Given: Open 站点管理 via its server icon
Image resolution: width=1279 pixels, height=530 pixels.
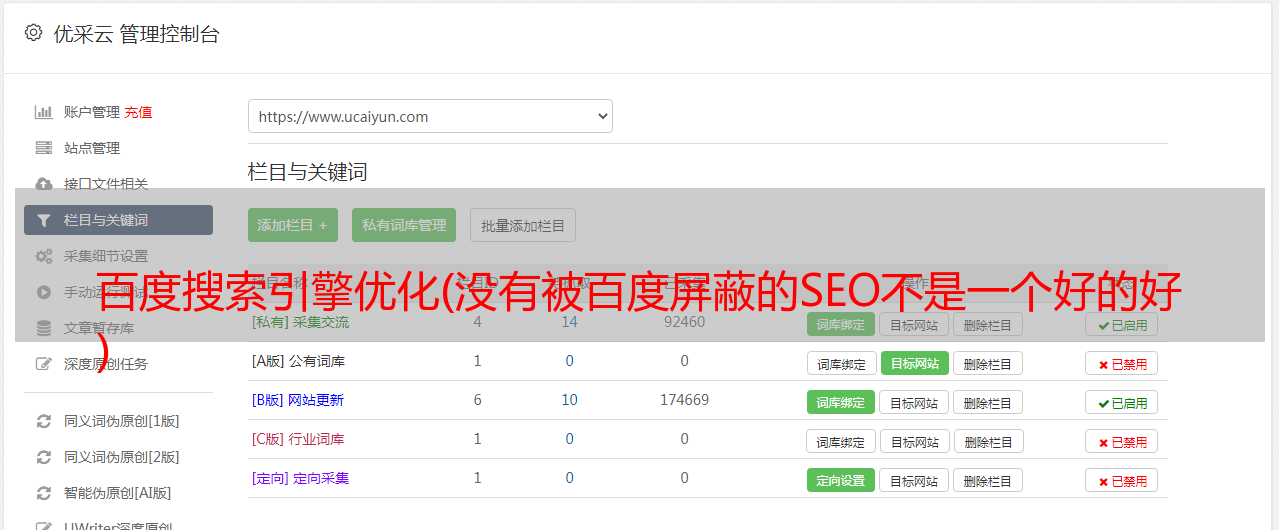Looking at the screenshot, I should click(x=44, y=148).
